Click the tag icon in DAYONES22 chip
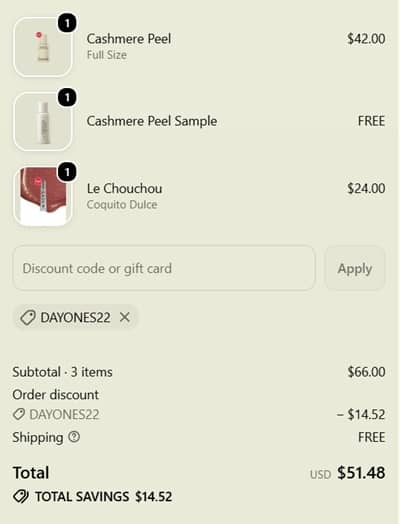 click(28, 317)
